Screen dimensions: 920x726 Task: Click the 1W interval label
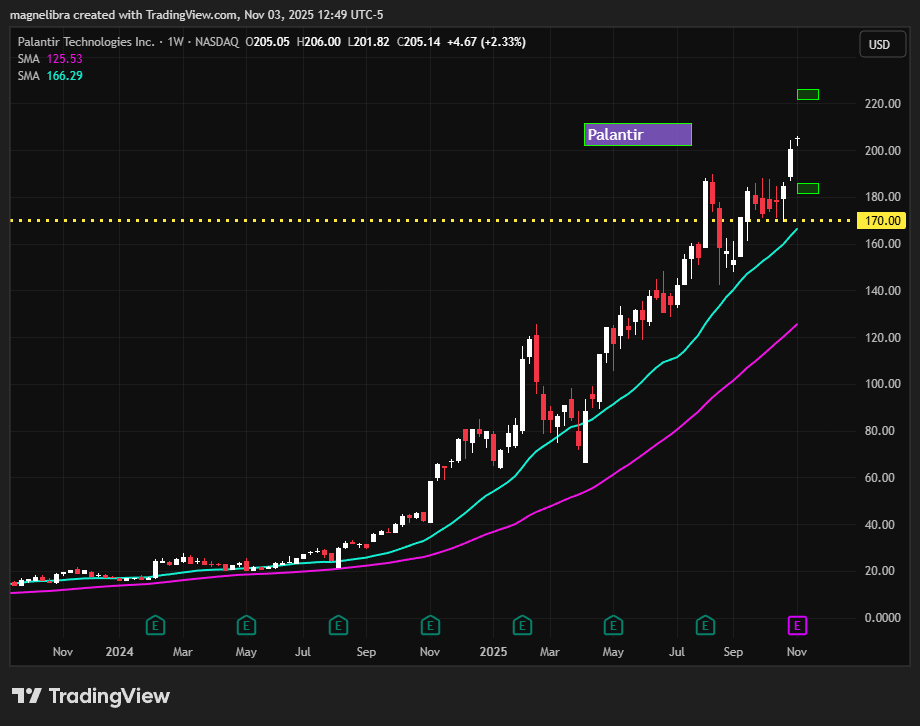click(x=175, y=42)
